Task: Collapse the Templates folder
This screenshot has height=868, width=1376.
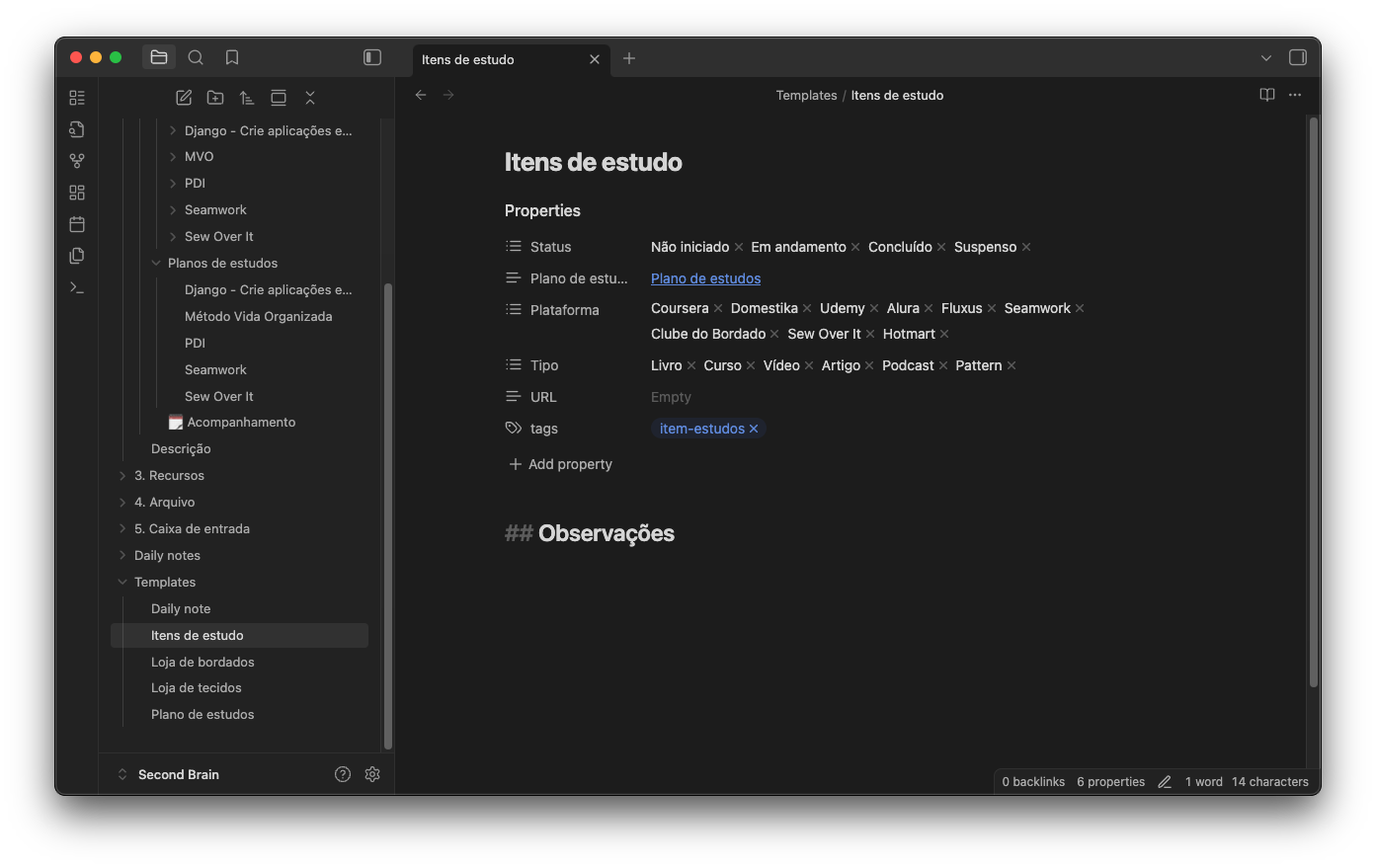Action: pos(122,582)
